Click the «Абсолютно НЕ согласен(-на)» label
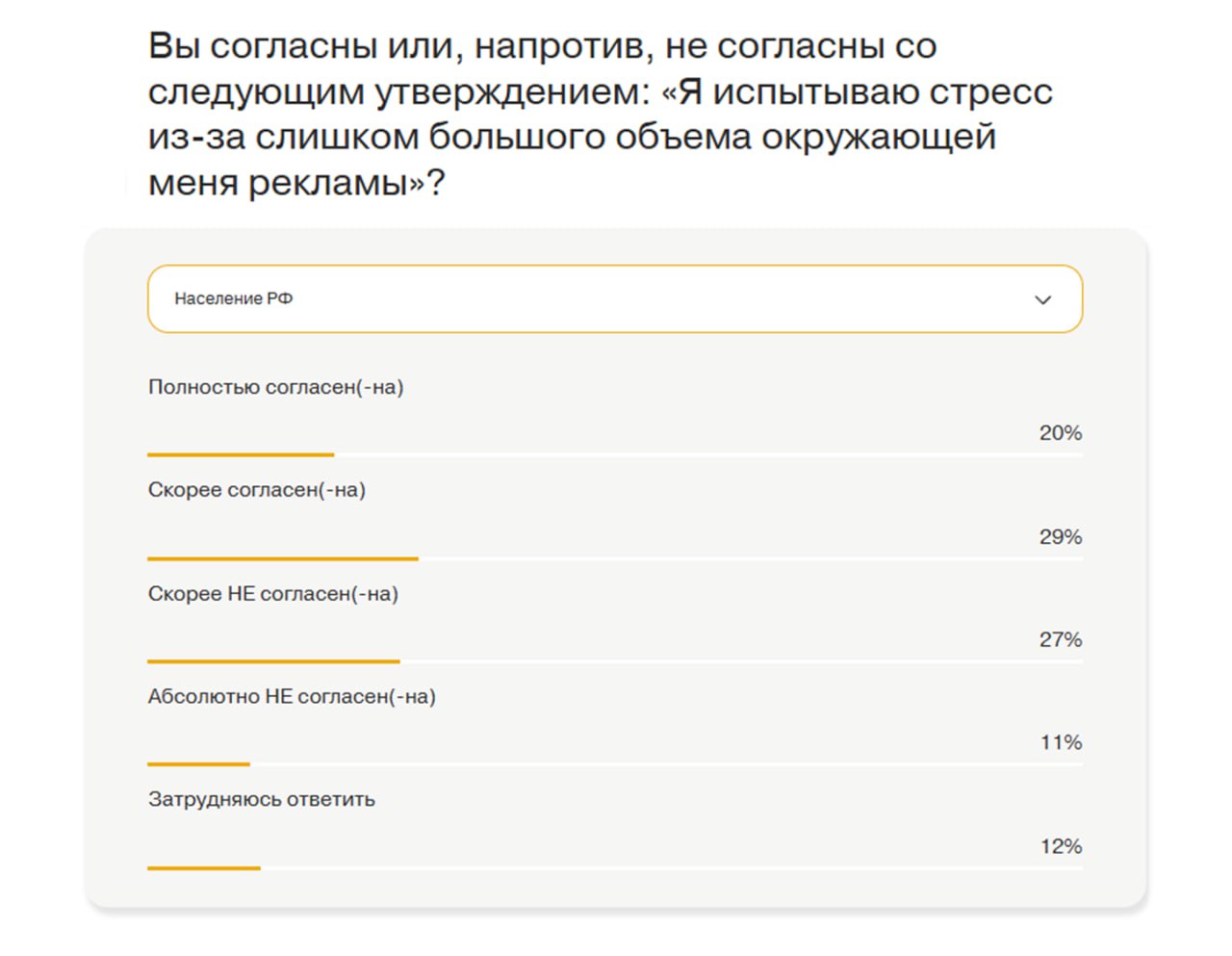1232x956 pixels. point(291,696)
